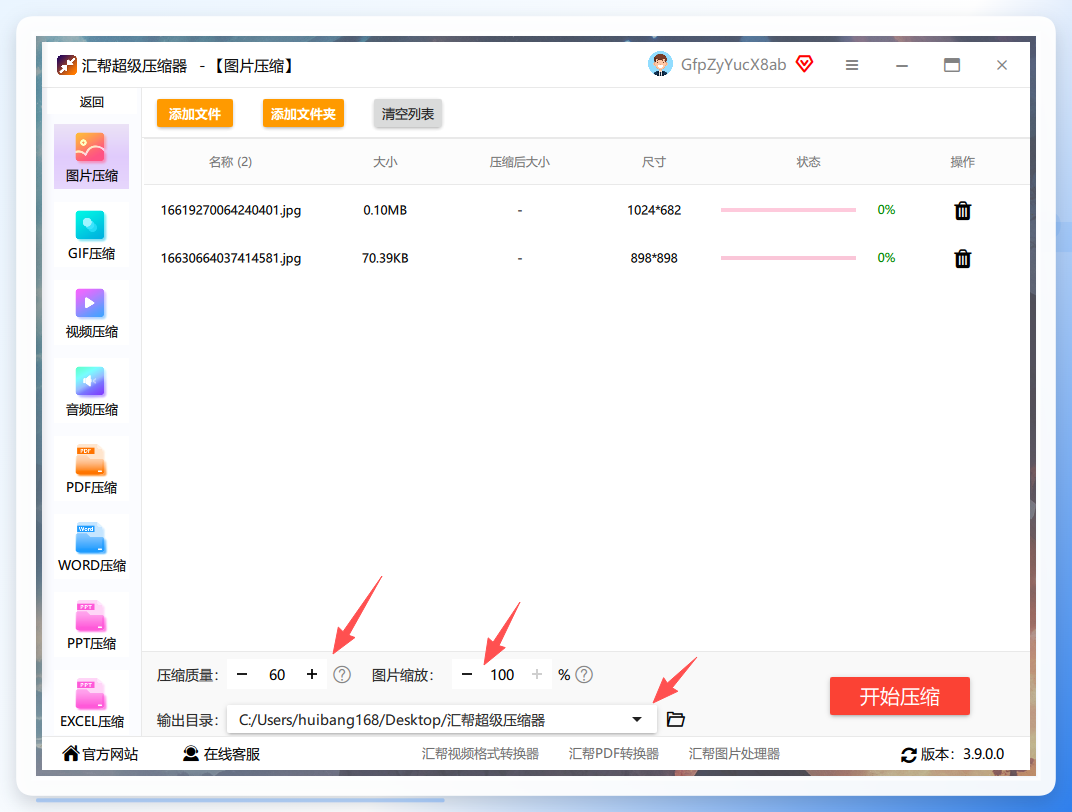Delete 16619270064240401.jpg with its trash icon
Viewport: 1072px width, 812px height.
963,211
